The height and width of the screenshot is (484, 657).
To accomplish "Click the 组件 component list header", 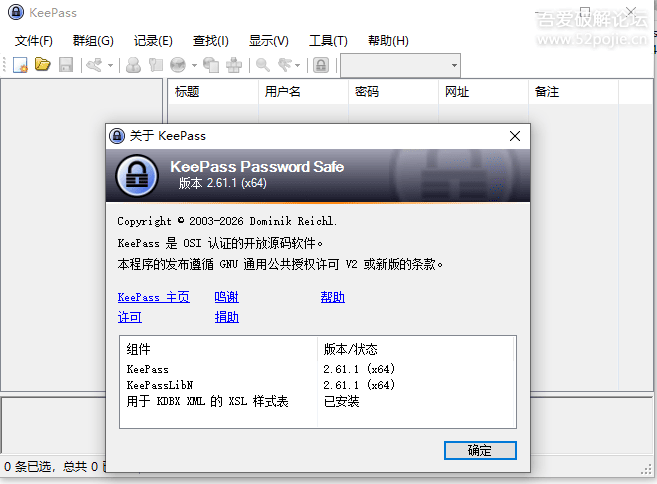I will click(x=219, y=349).
